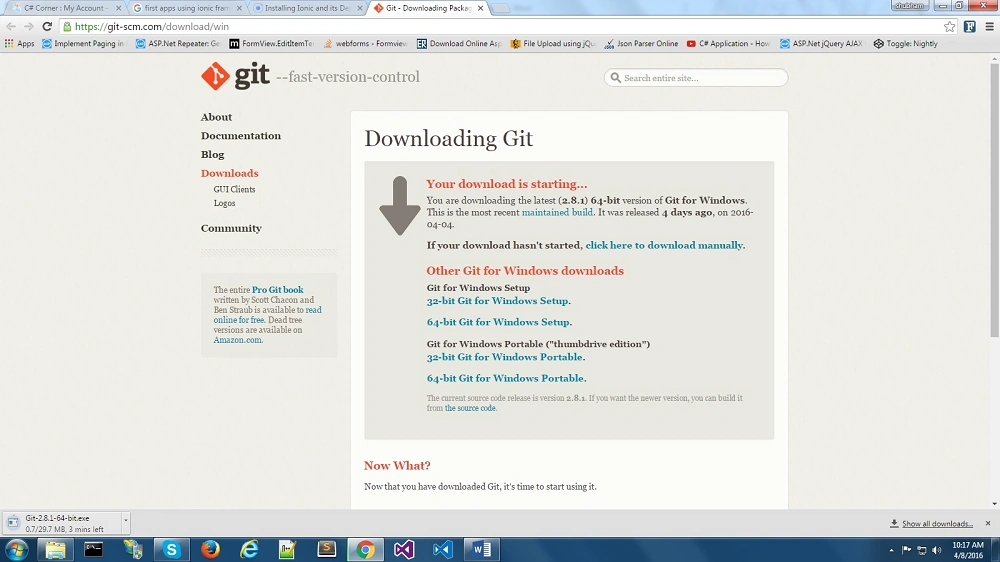
Task: Click the Git-2.8.1-64-bit.exe download item
Action: point(62,522)
